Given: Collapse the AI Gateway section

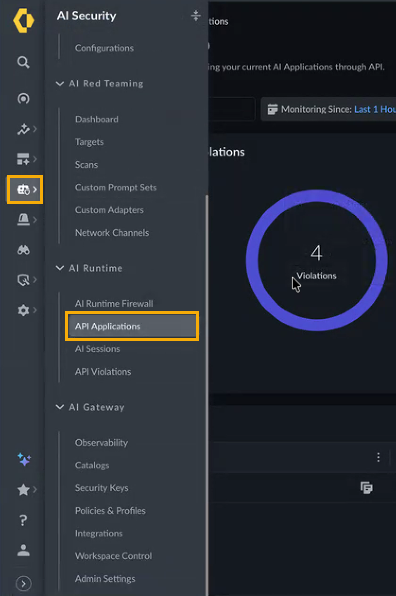Looking at the screenshot, I should tap(60, 407).
